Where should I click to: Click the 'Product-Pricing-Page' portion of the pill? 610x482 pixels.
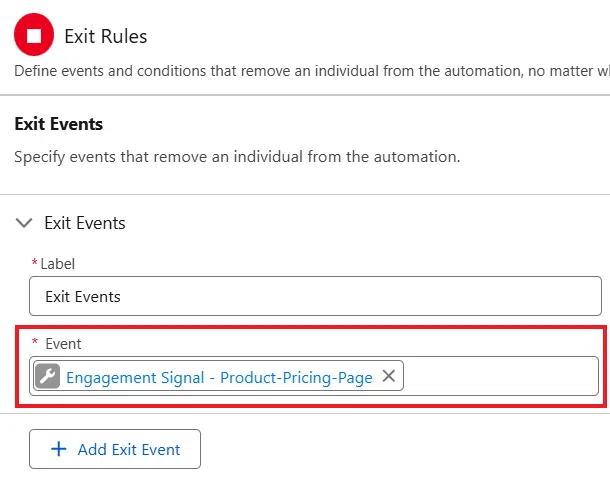pyautogui.click(x=296, y=378)
